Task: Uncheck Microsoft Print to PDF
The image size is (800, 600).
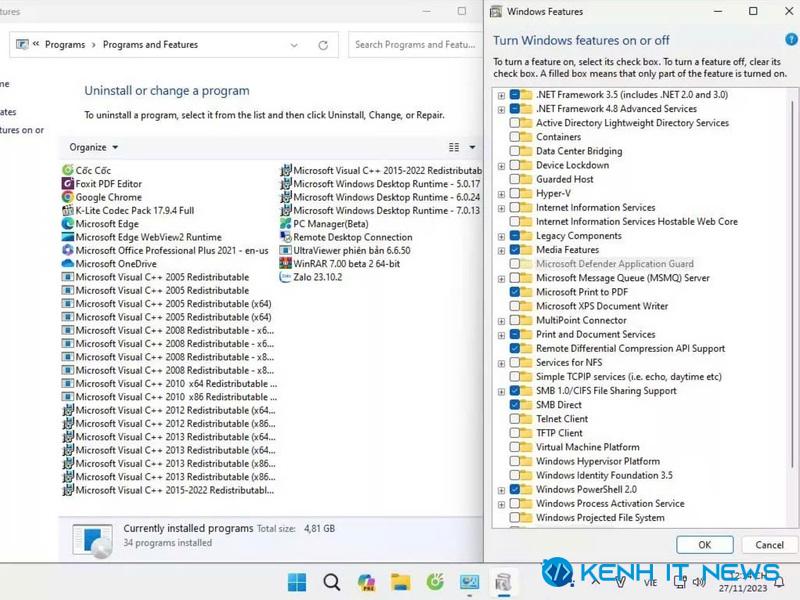Action: coord(515,292)
